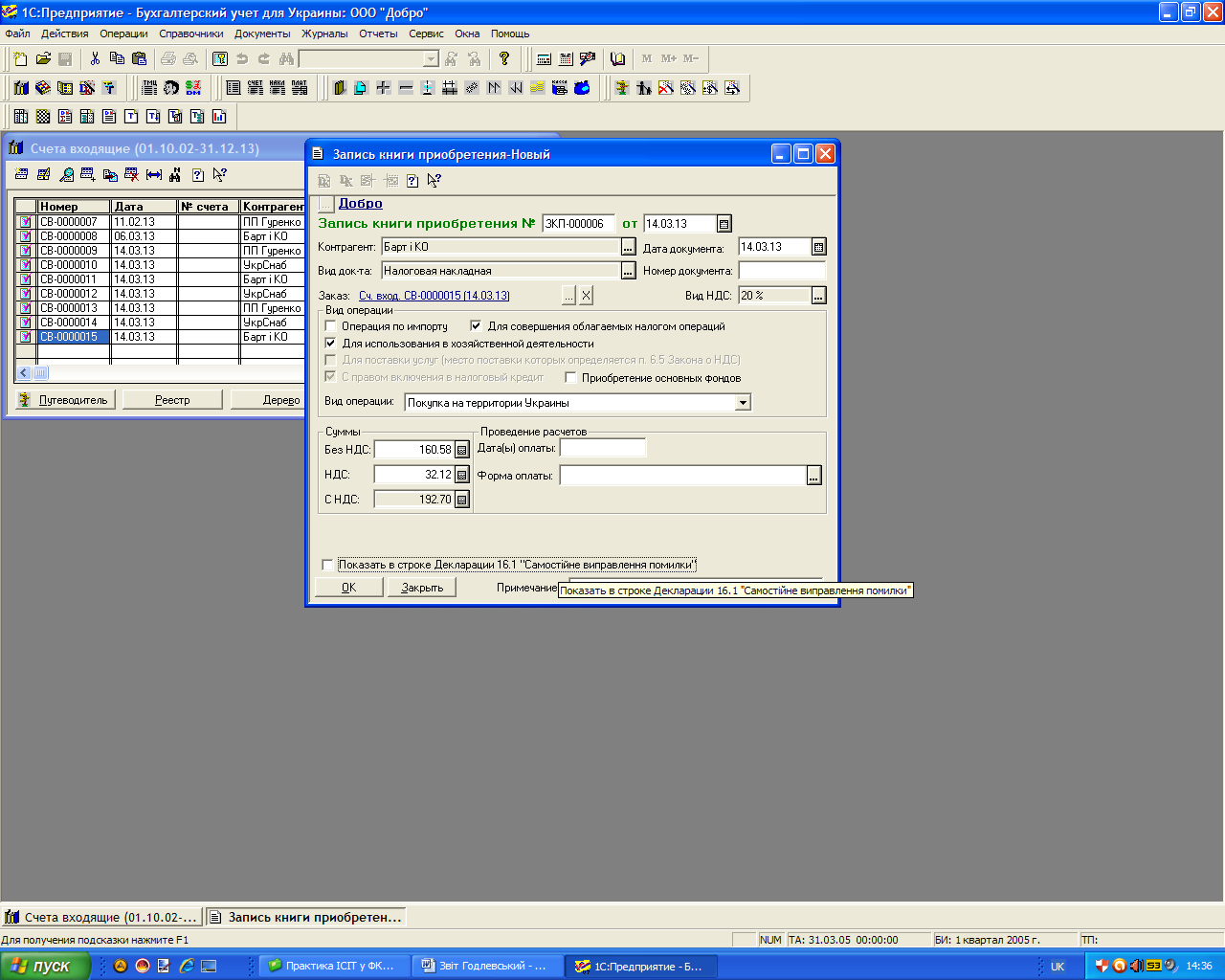Click the ПЛАТ document toolbar icon

click(x=300, y=87)
